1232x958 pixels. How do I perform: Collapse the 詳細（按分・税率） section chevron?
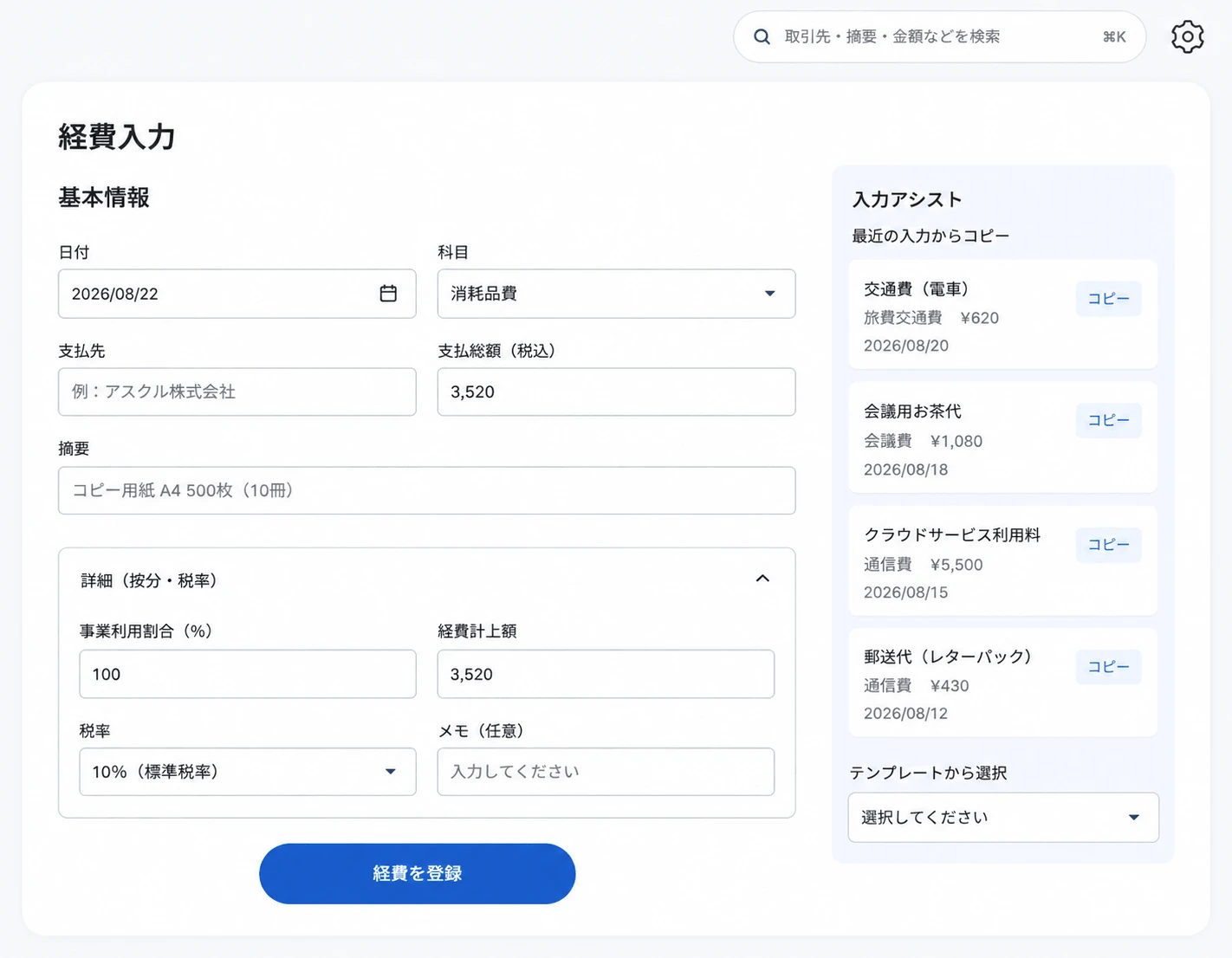[x=762, y=579]
